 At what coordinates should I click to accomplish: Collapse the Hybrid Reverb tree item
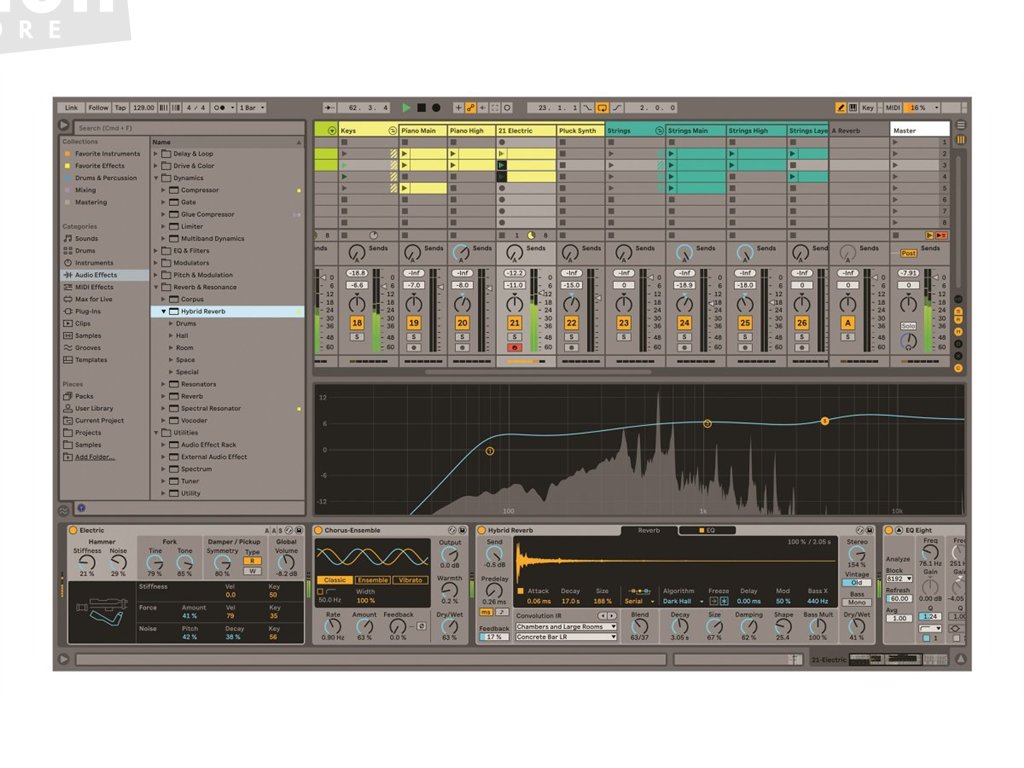(164, 311)
